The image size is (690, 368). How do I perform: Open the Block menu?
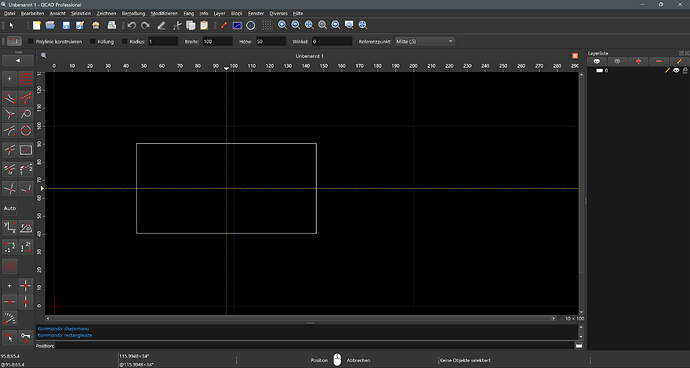click(x=237, y=13)
